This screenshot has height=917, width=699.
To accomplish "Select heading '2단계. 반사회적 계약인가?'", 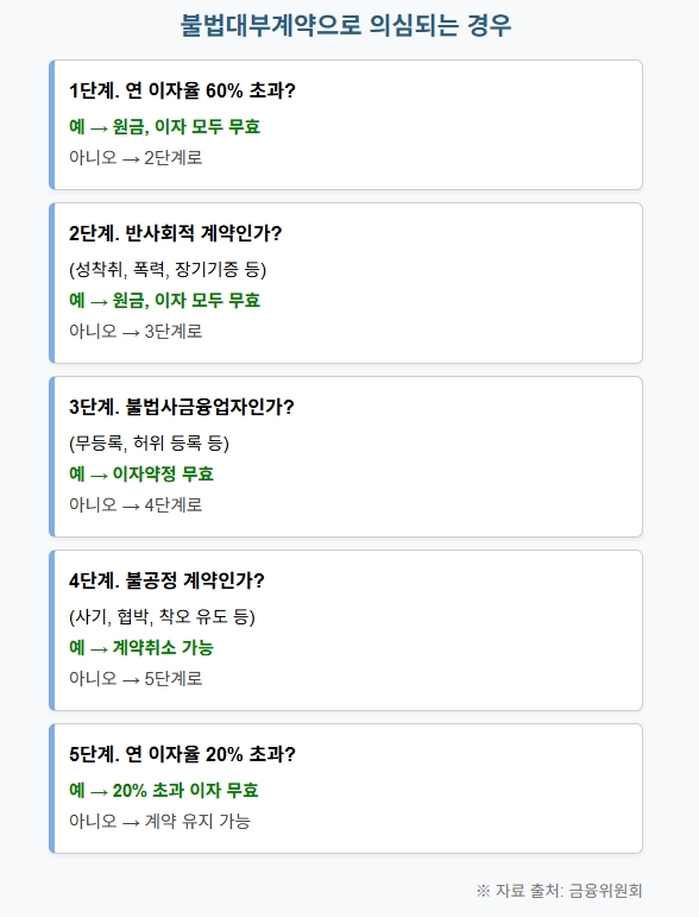I will 175,233.
